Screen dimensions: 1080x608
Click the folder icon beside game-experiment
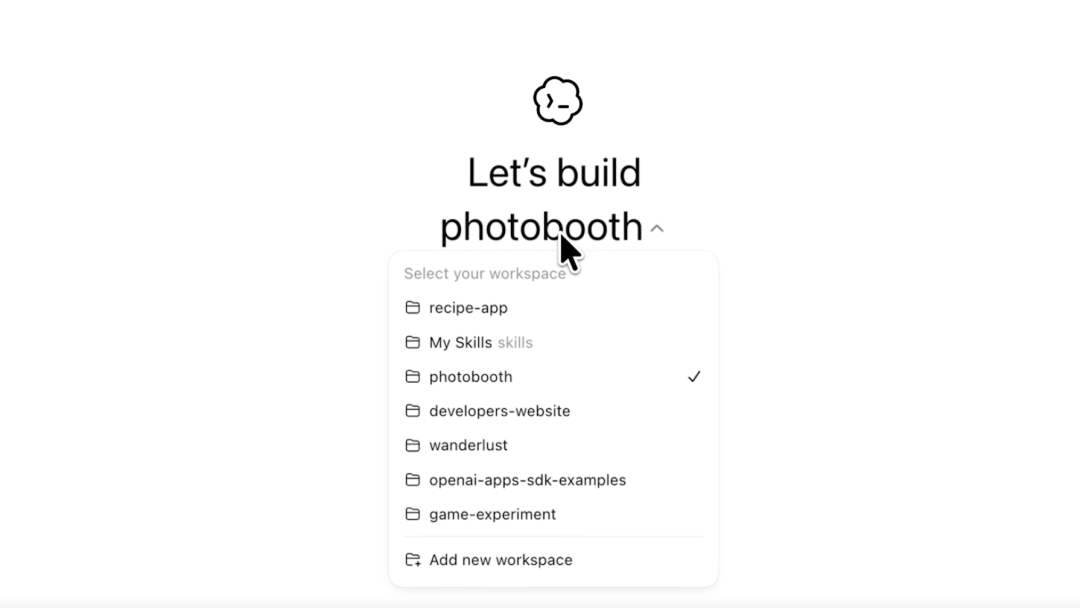[413, 514]
